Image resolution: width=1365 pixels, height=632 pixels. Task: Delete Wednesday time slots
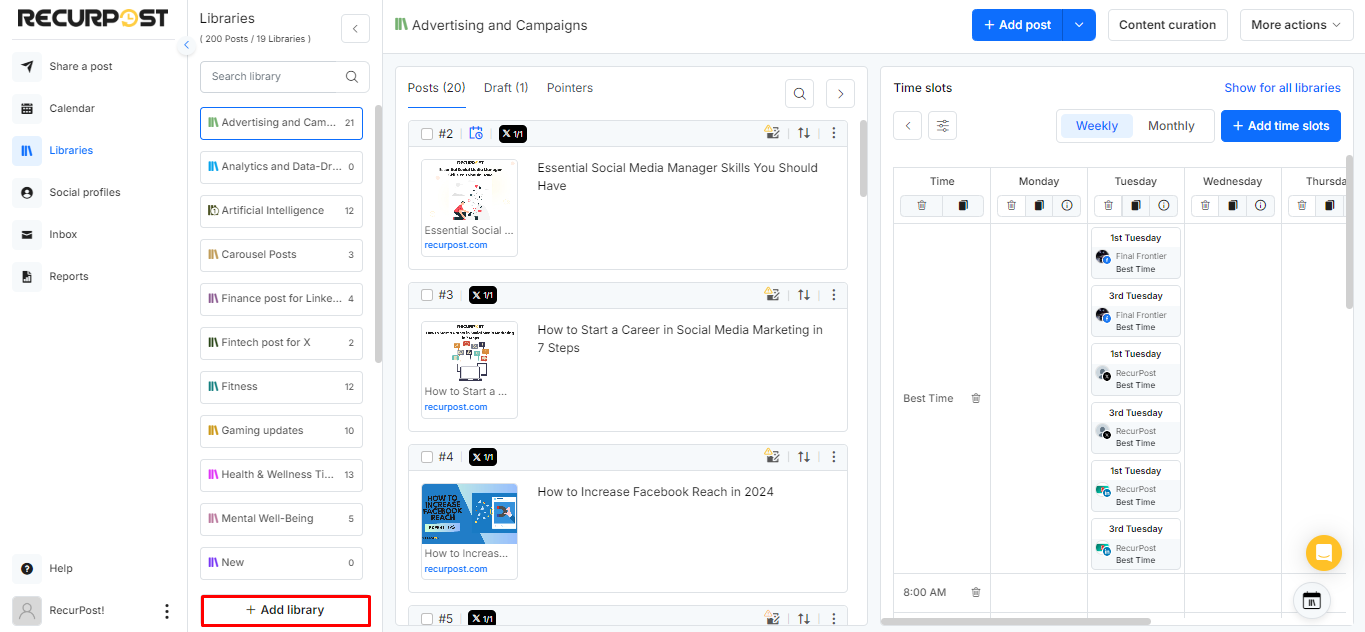(x=1205, y=205)
